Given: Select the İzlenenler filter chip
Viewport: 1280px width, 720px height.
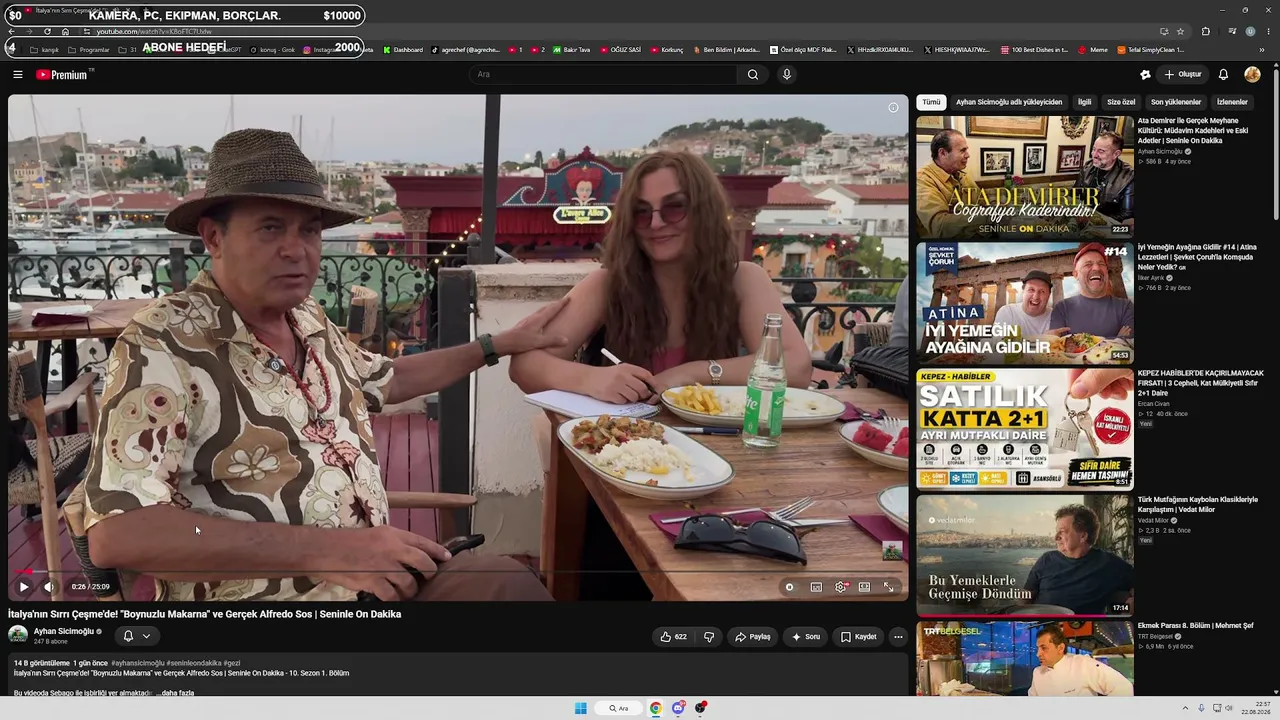Looking at the screenshot, I should (x=1232, y=102).
